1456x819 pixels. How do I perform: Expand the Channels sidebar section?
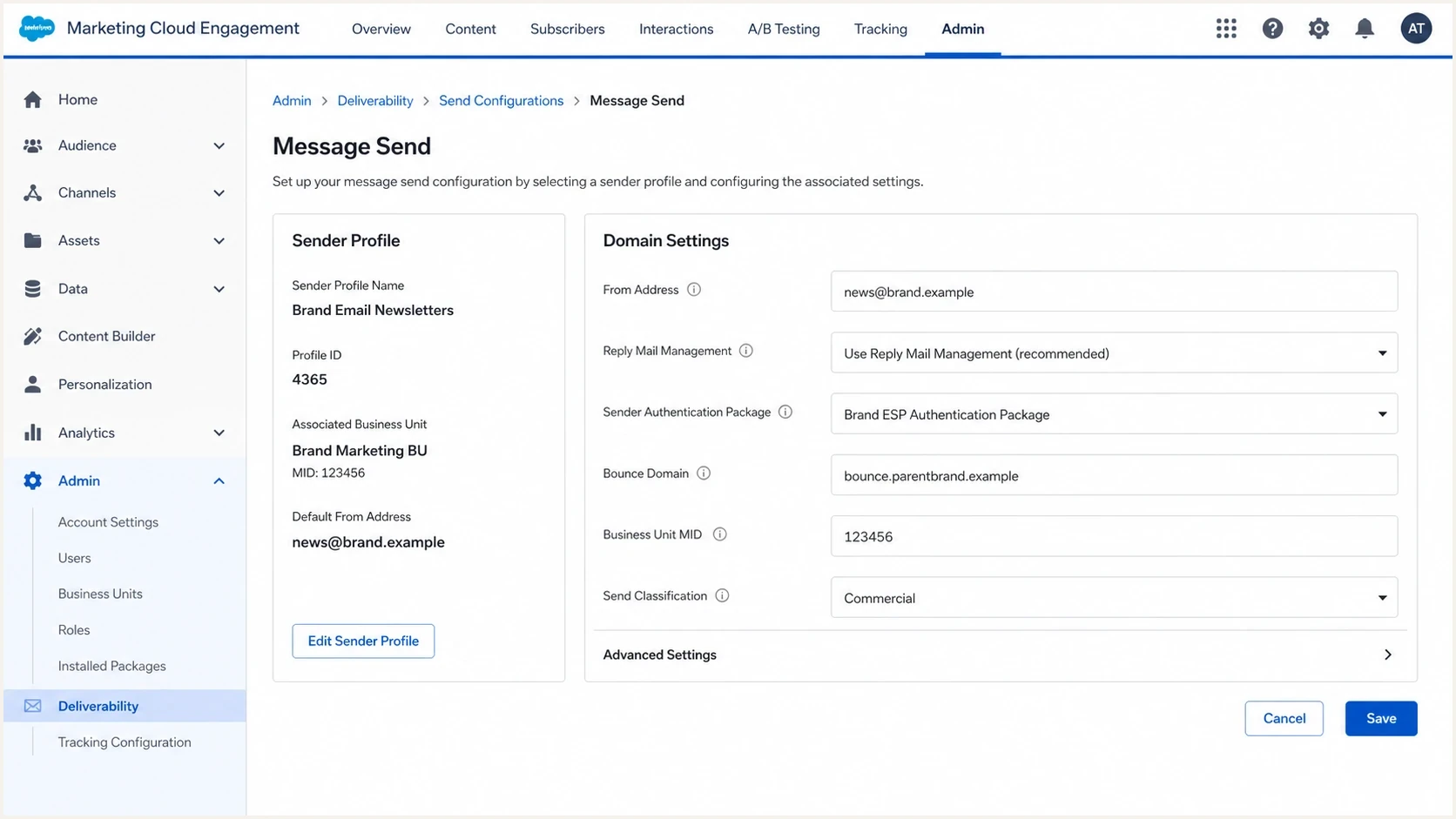(x=219, y=192)
